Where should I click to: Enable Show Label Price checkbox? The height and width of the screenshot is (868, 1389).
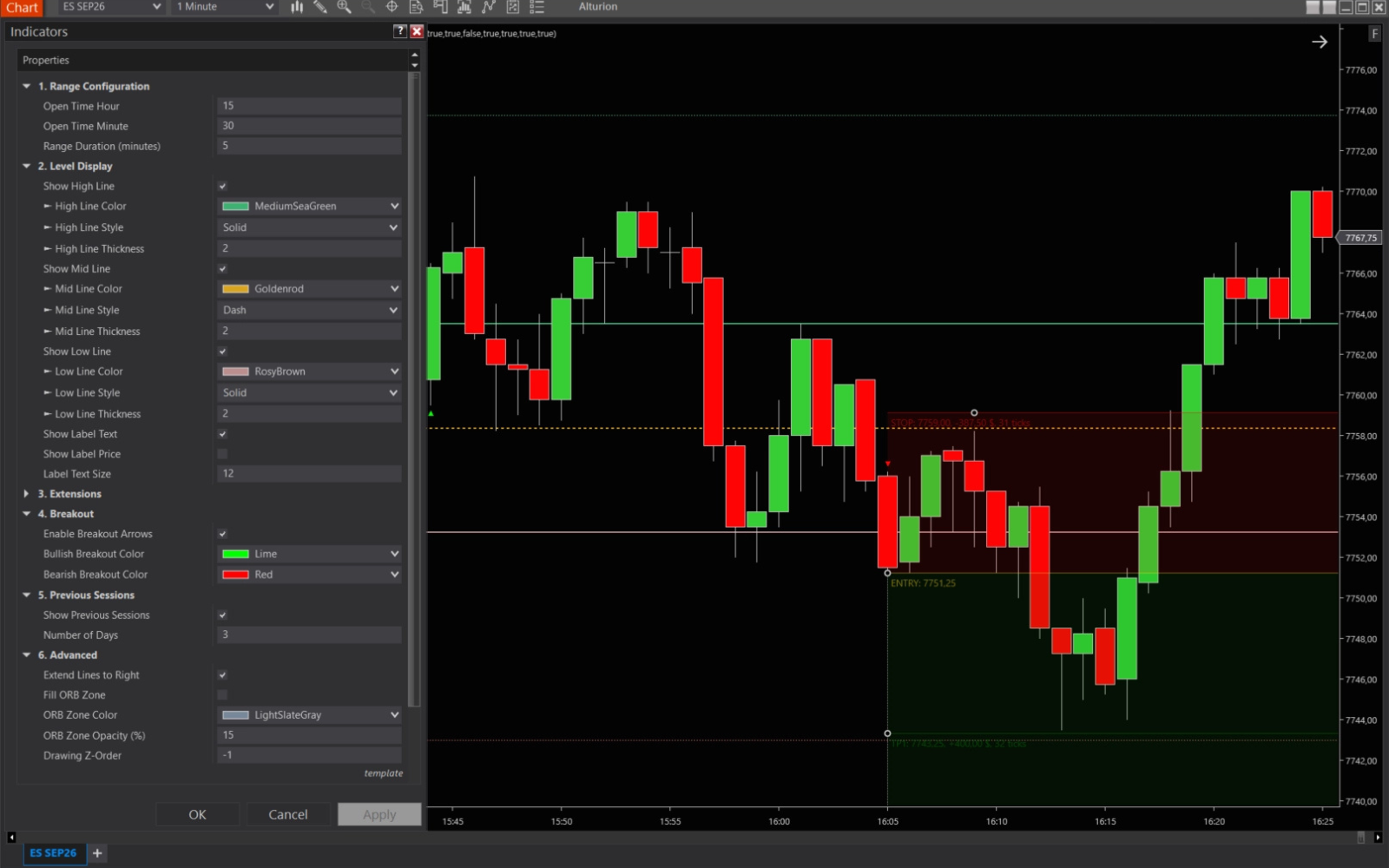[x=222, y=454]
